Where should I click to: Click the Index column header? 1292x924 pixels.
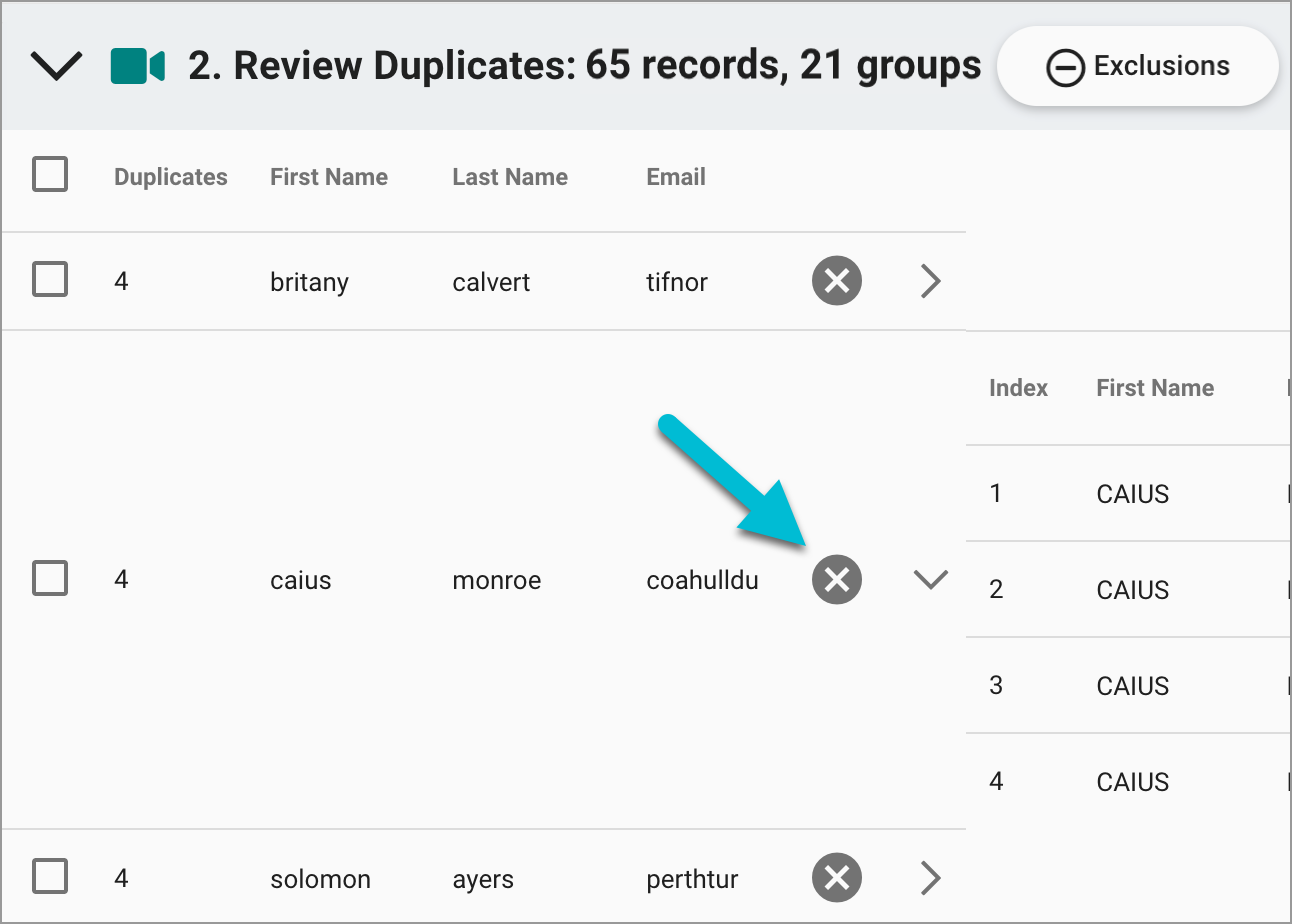coord(1018,388)
